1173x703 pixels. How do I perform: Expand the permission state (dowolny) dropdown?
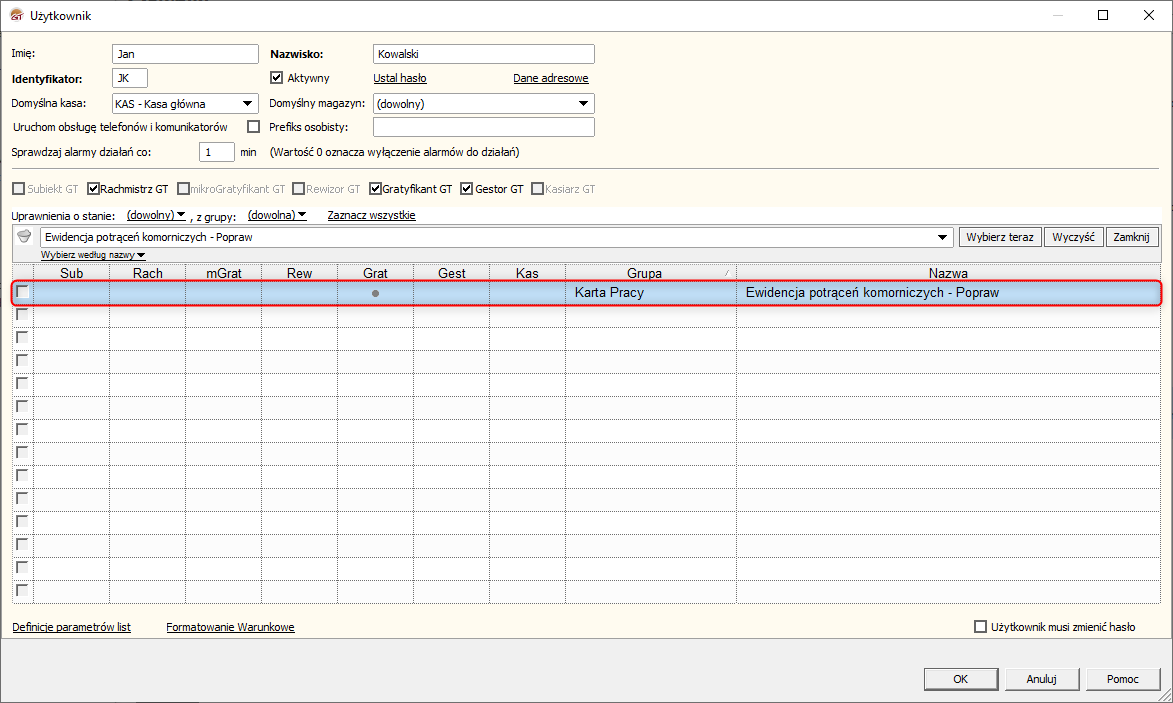click(x=156, y=215)
